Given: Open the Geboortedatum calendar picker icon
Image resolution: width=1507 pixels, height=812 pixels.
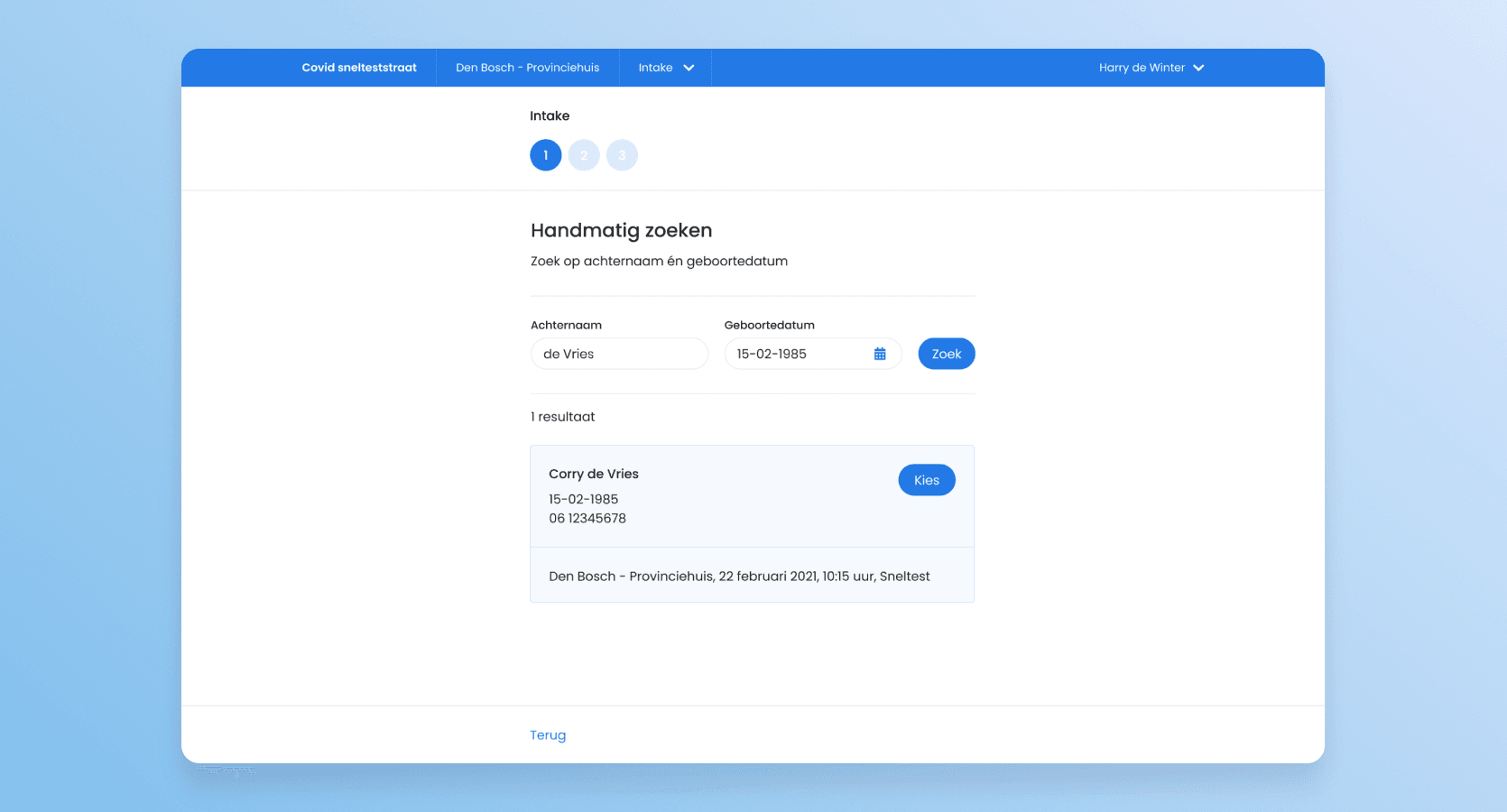Looking at the screenshot, I should [880, 354].
